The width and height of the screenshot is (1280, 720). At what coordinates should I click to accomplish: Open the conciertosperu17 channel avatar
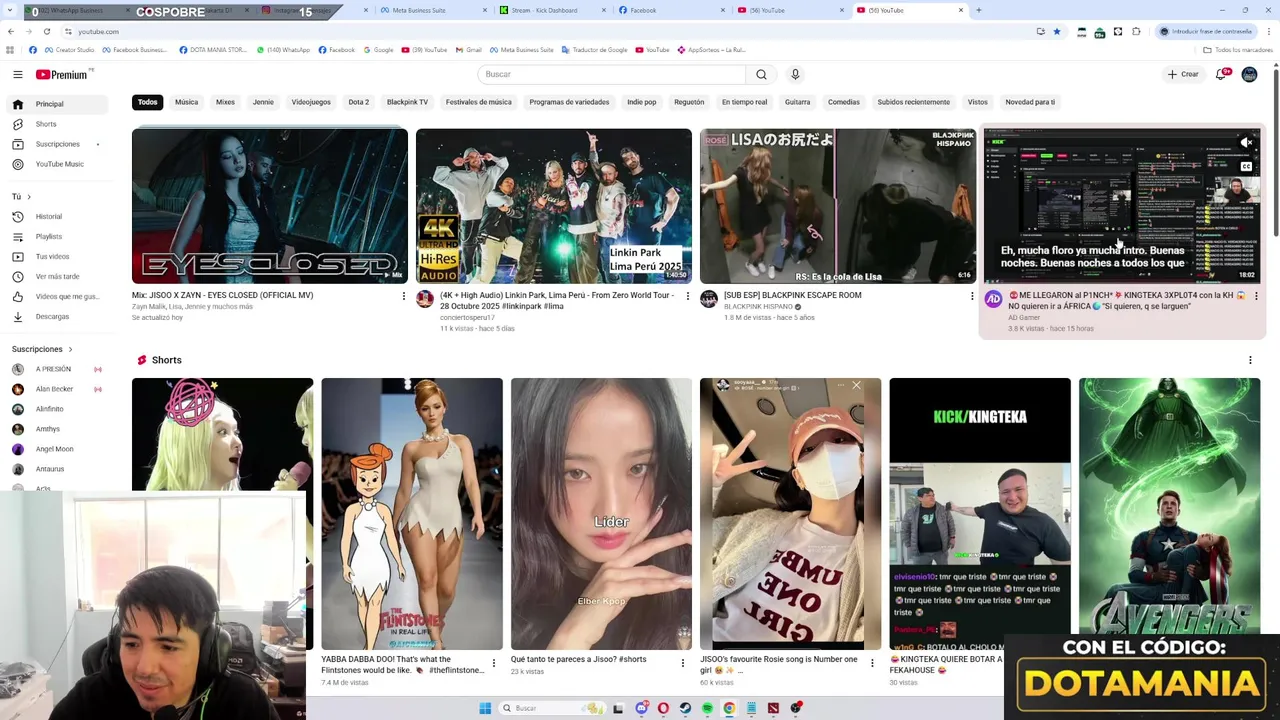pyautogui.click(x=425, y=299)
